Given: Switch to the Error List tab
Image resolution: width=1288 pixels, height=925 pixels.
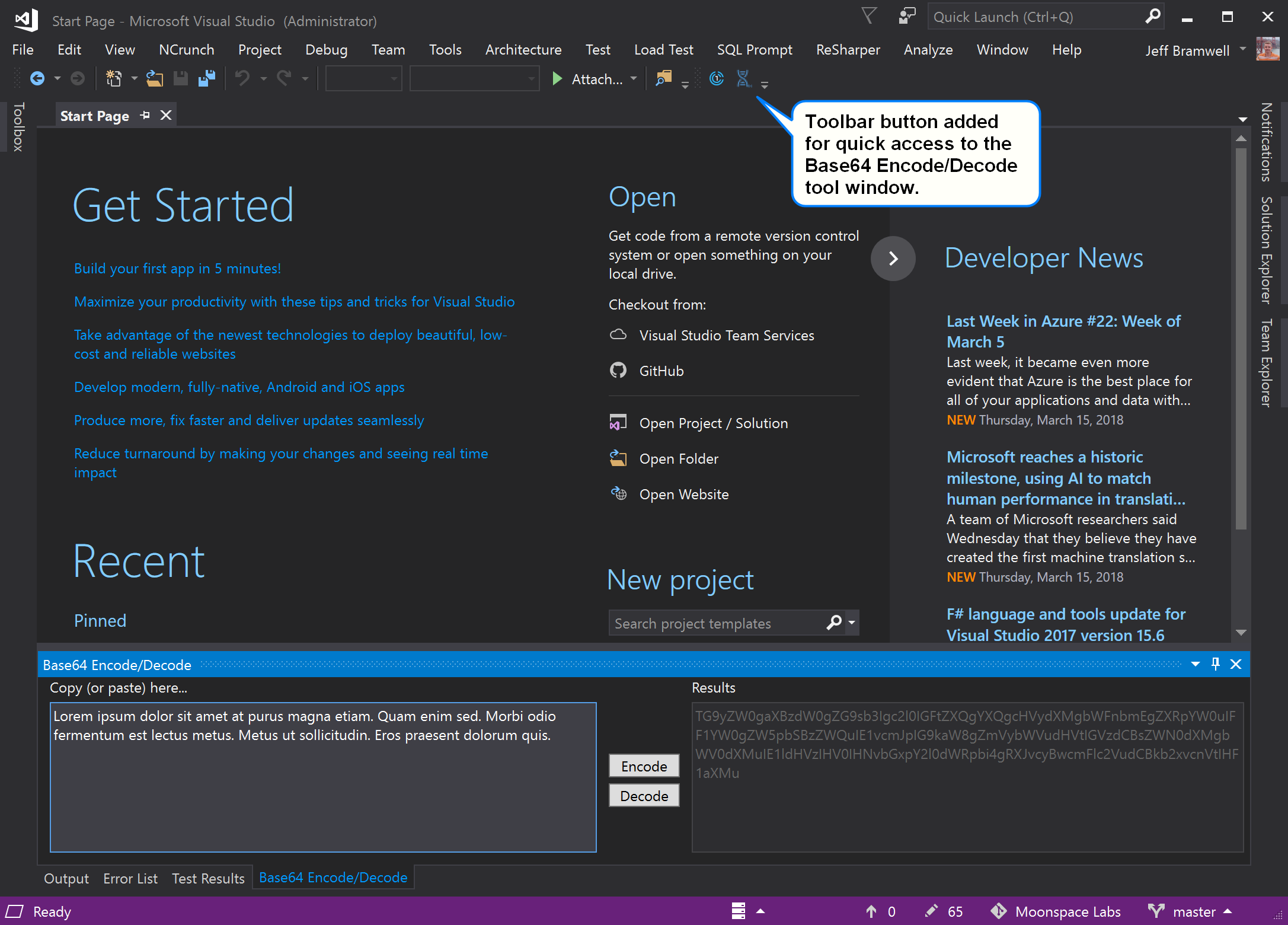Looking at the screenshot, I should [130, 878].
